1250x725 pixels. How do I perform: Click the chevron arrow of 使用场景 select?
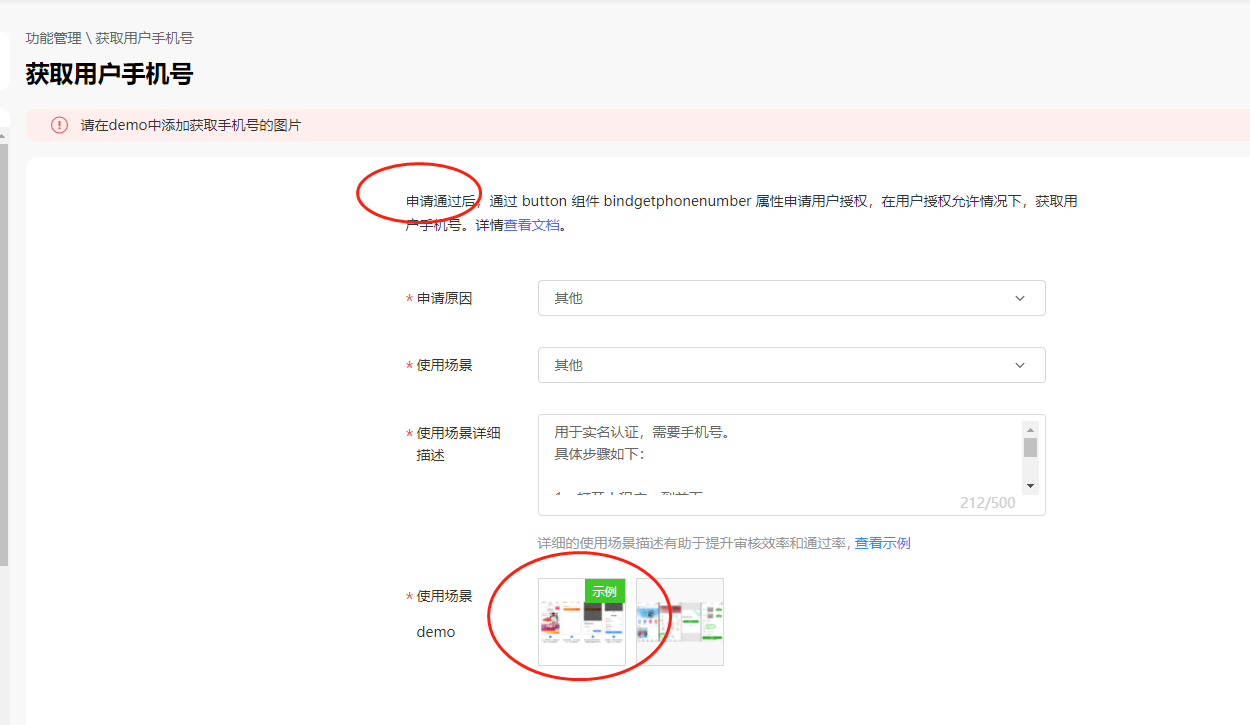click(1020, 365)
